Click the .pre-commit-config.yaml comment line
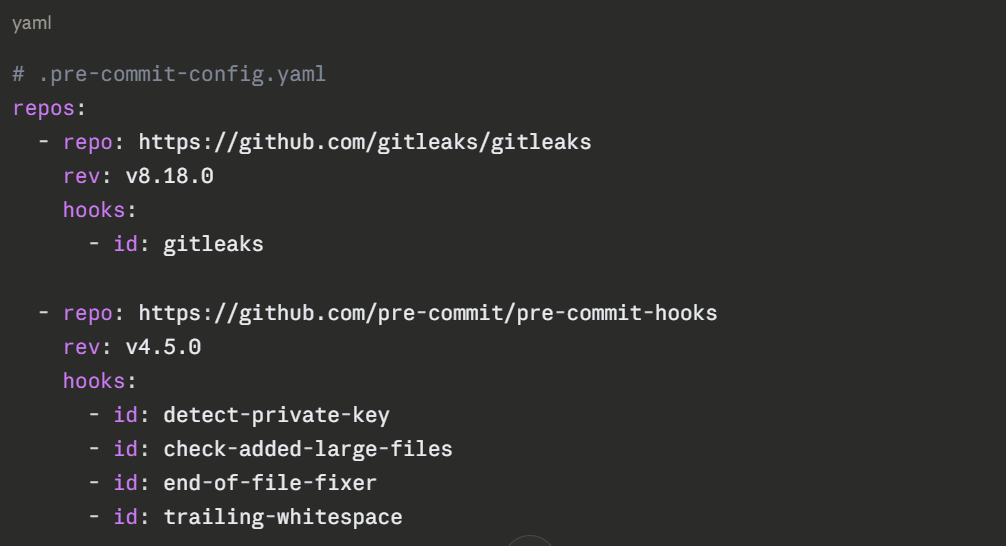This screenshot has width=1006, height=546. [169, 74]
